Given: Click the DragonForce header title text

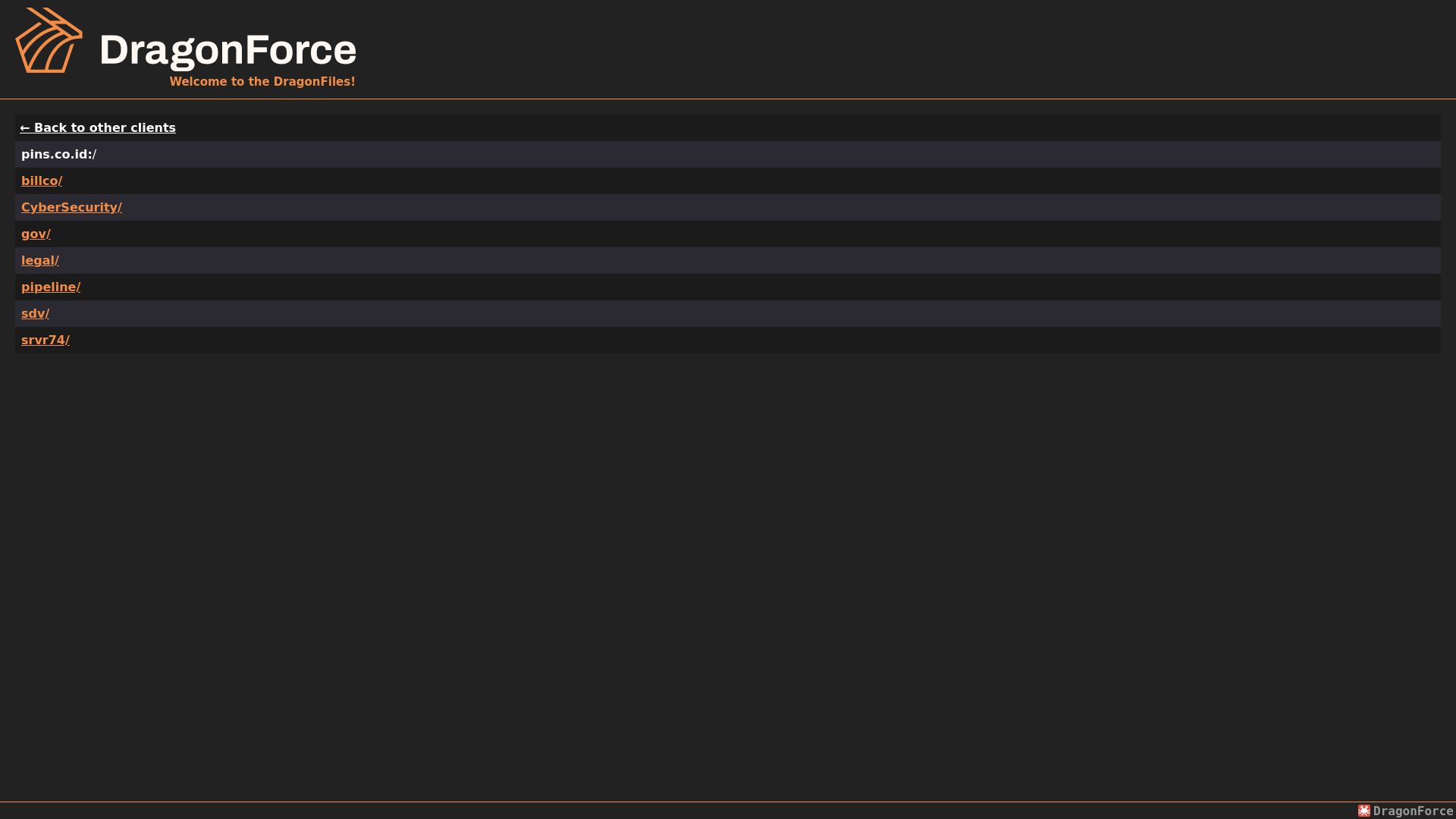Looking at the screenshot, I should pyautogui.click(x=227, y=50).
